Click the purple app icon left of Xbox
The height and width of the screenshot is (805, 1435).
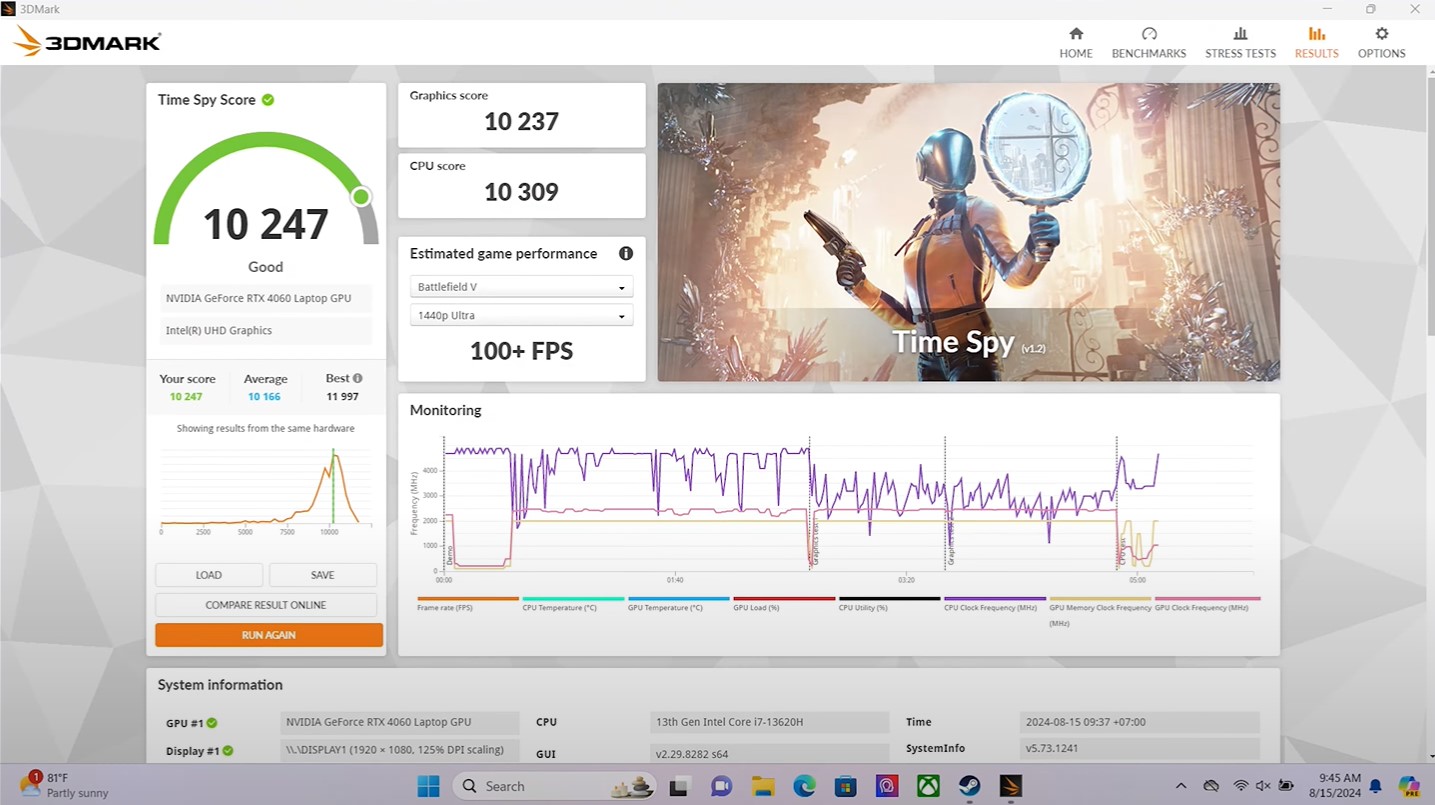click(887, 786)
